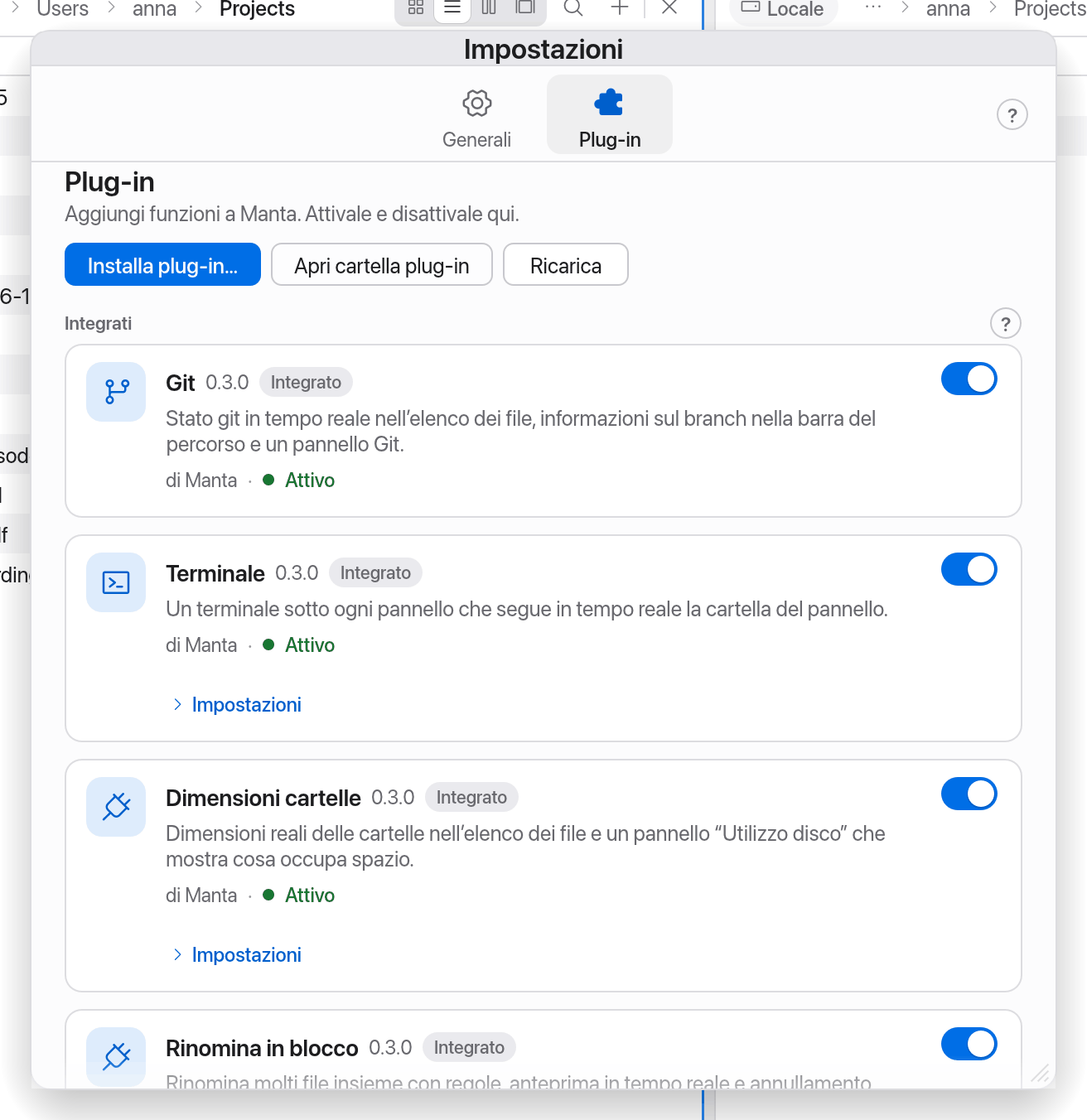
Task: Toggle the Dimensioni cartelle plug-in off
Action: (969, 794)
